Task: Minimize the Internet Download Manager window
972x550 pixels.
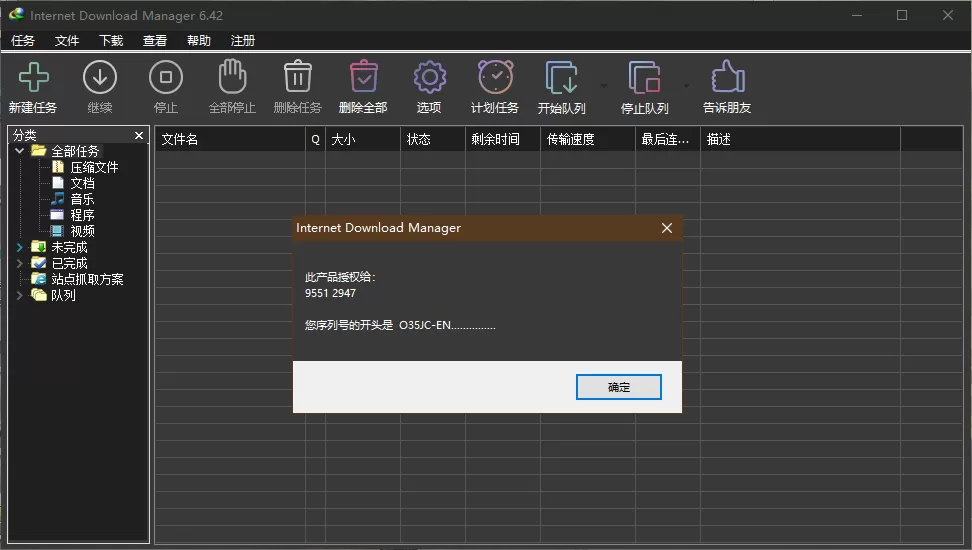Action: [857, 15]
